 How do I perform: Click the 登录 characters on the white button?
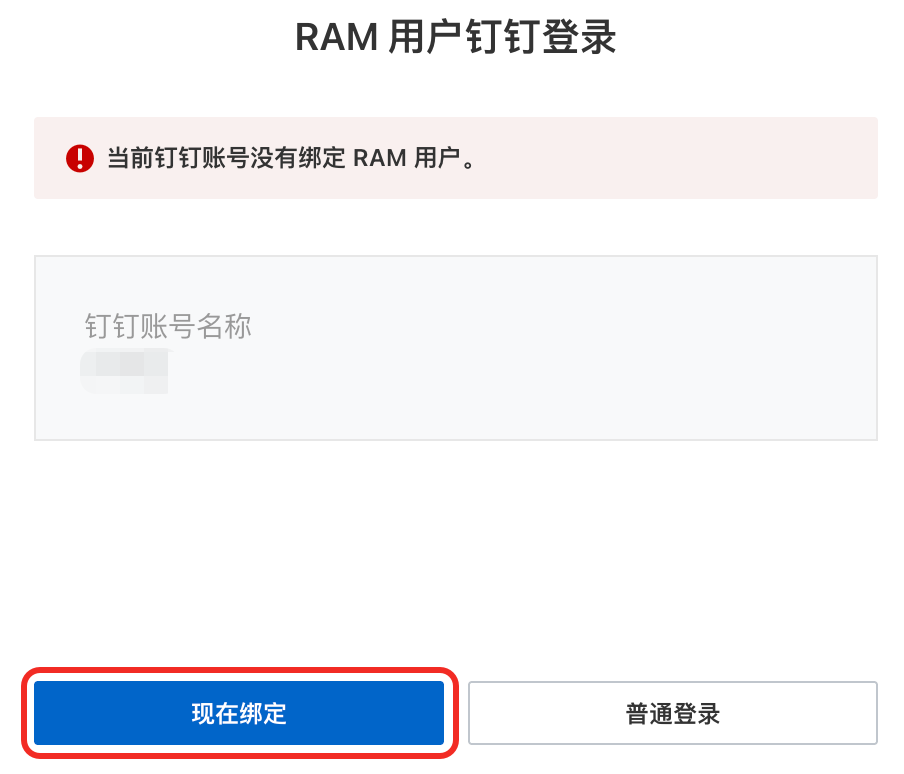(x=697, y=714)
